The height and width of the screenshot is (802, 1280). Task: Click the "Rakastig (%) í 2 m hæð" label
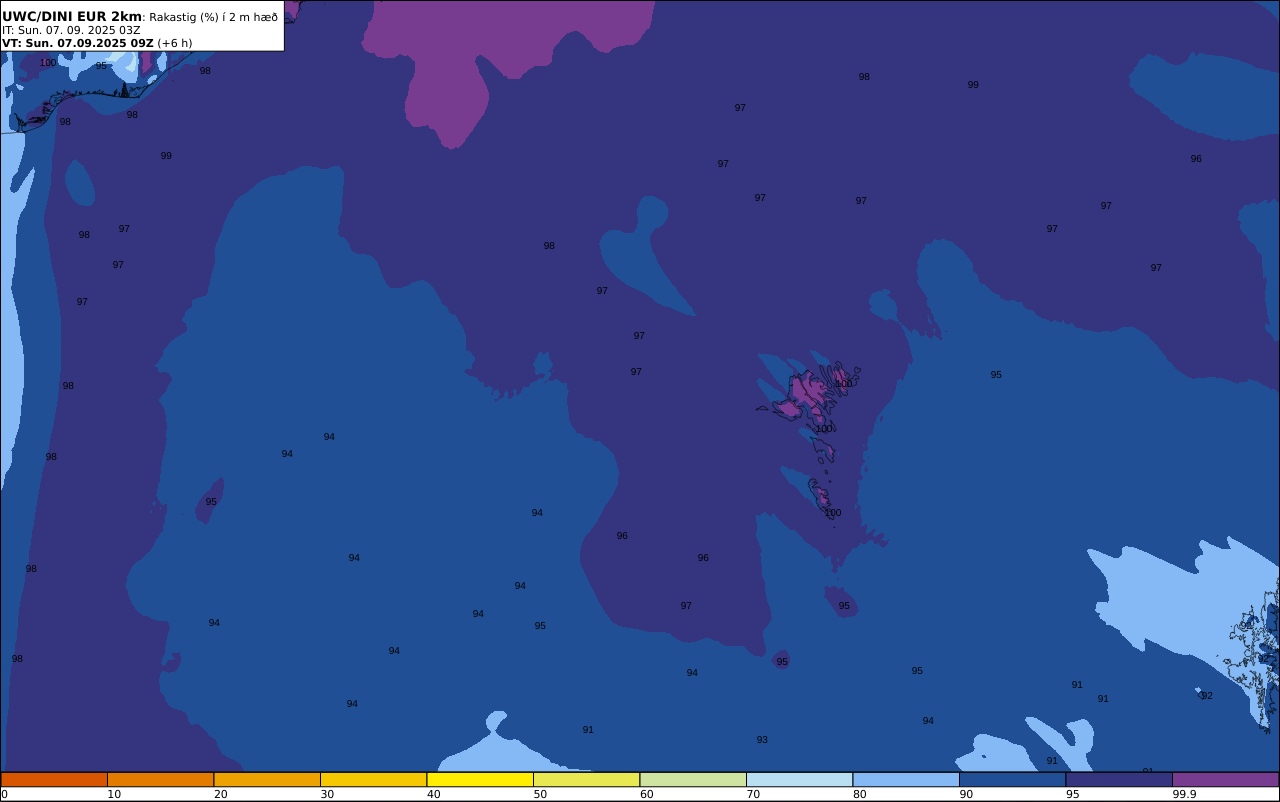214,17
